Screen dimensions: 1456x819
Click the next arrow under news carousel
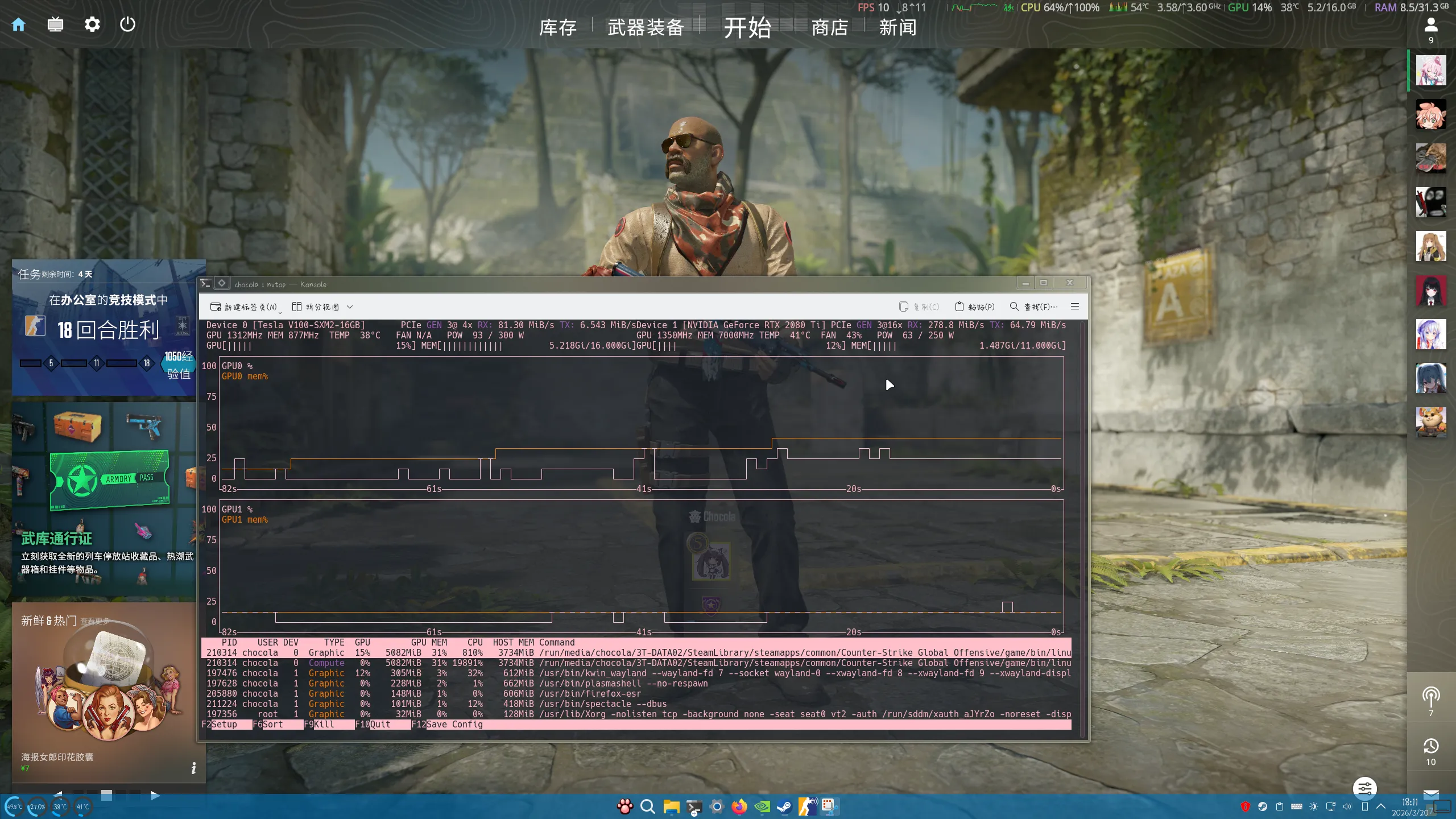(155, 795)
